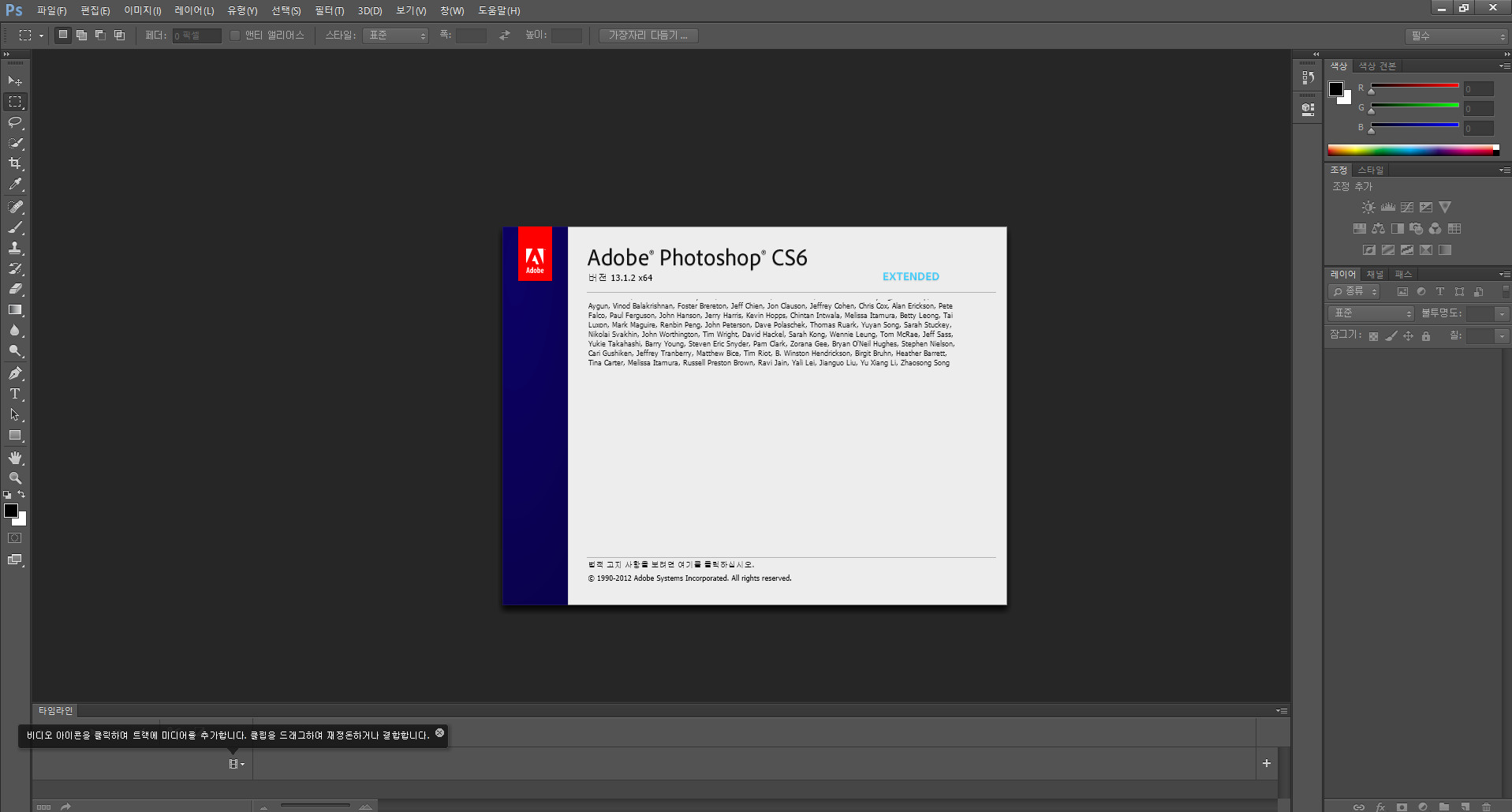Open the tool preset picker arrow
1512x812 pixels.
click(x=41, y=36)
